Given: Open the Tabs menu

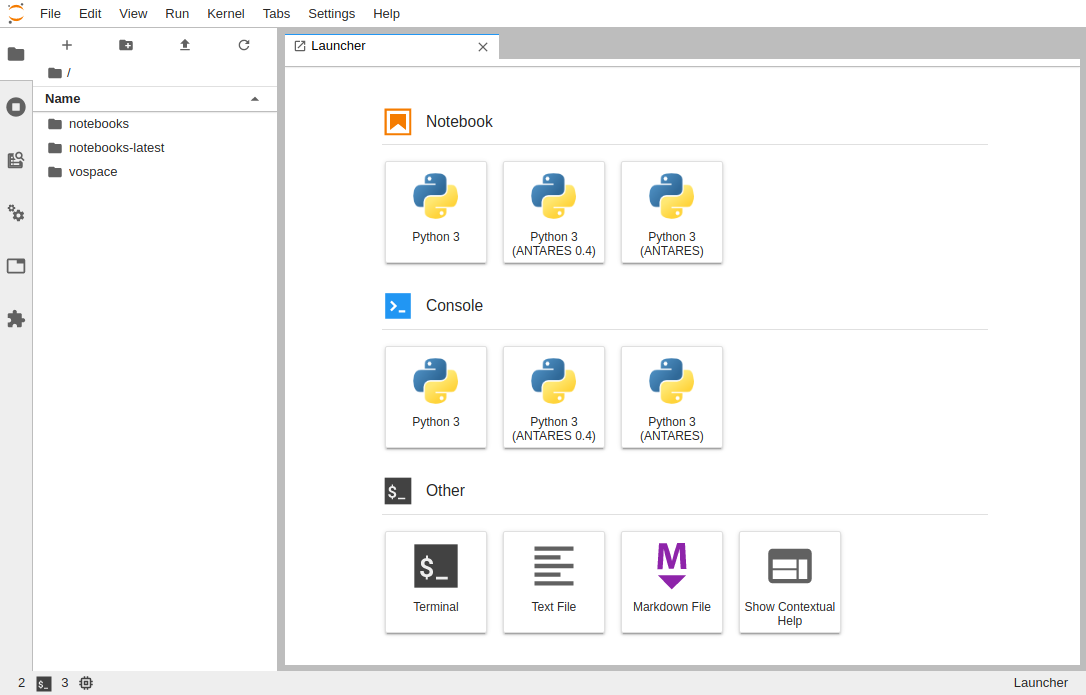Looking at the screenshot, I should tap(276, 14).
